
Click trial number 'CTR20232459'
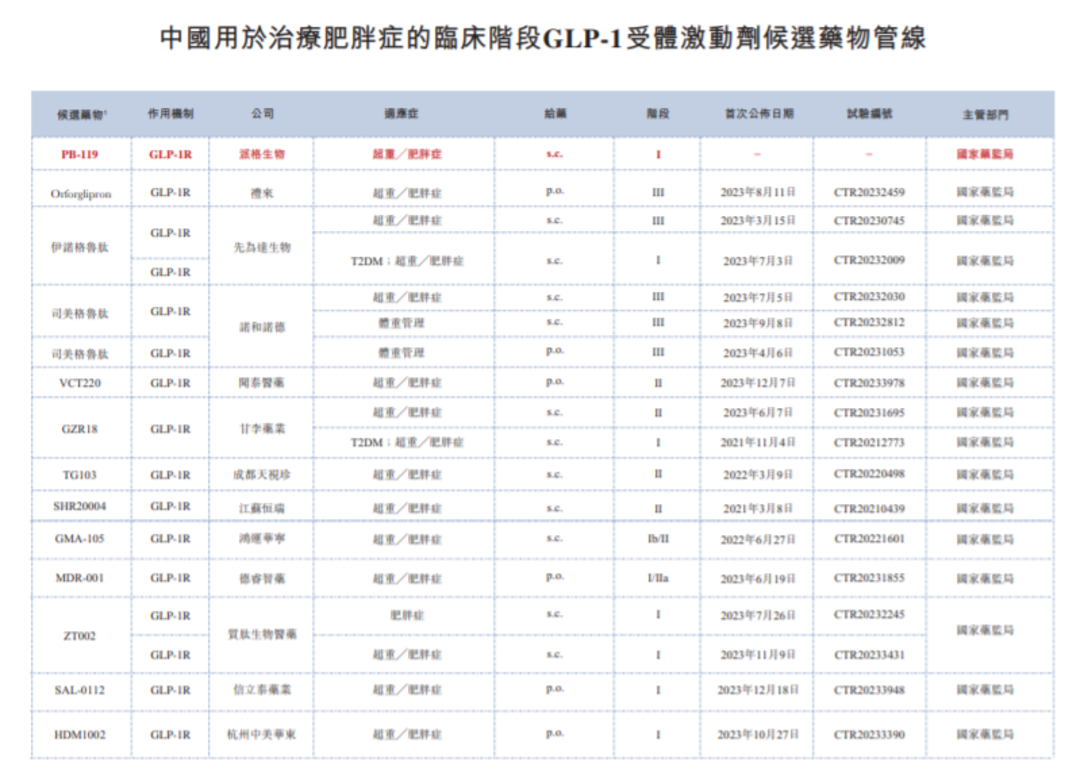tap(869, 192)
